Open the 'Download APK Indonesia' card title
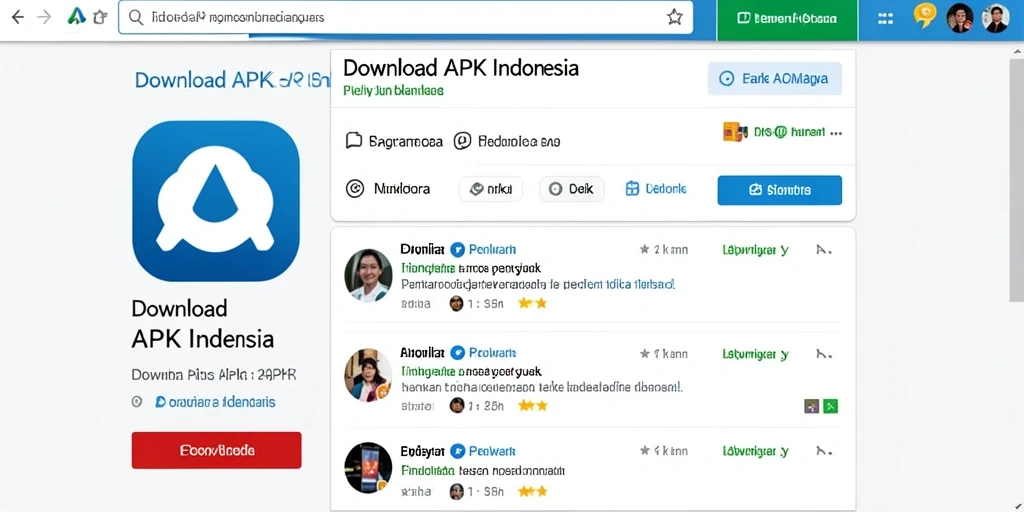This screenshot has width=1024, height=512. (461, 67)
